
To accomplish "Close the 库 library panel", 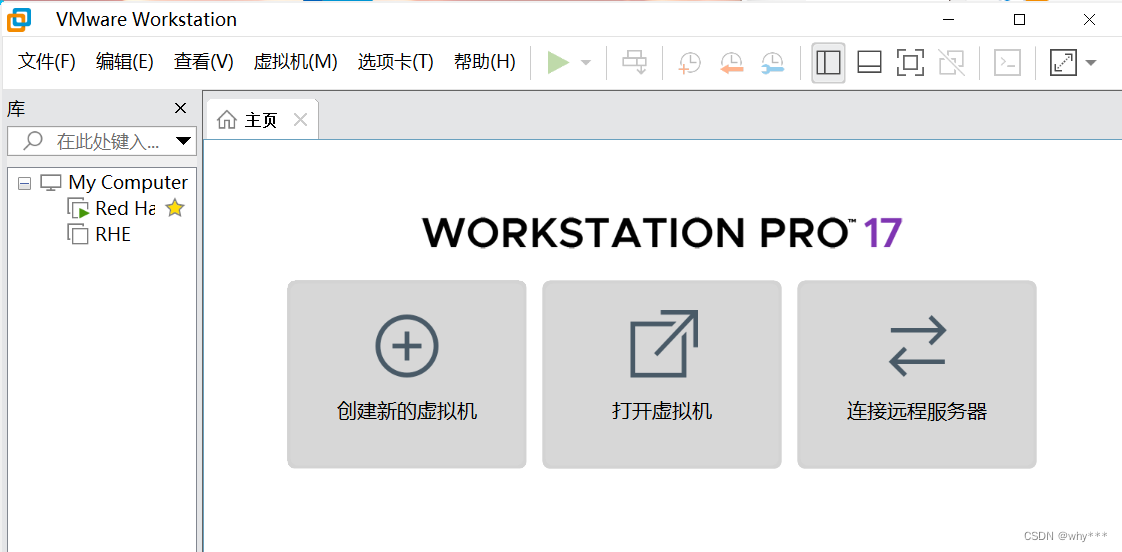I will (x=180, y=109).
